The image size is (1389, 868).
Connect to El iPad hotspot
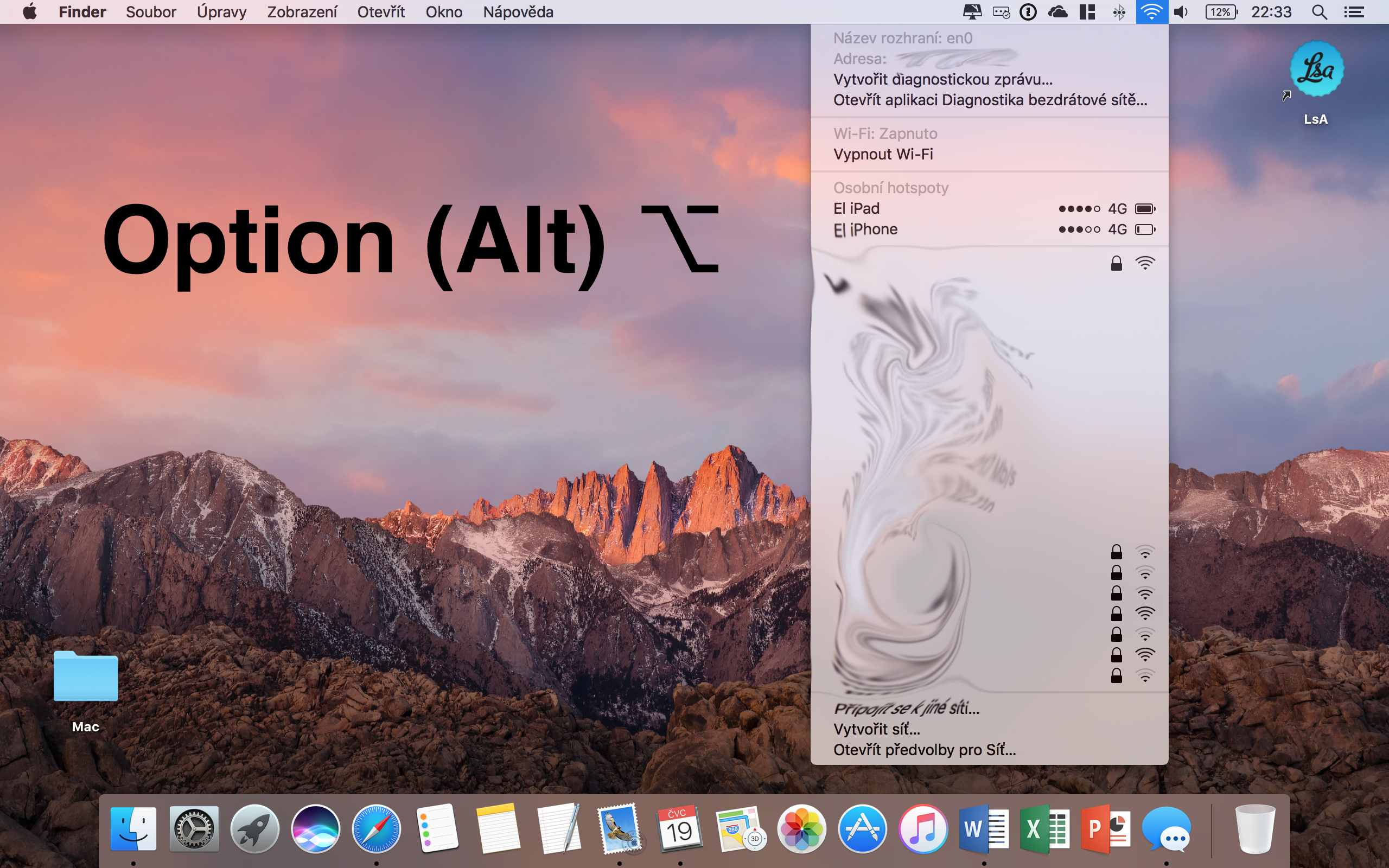[856, 208]
